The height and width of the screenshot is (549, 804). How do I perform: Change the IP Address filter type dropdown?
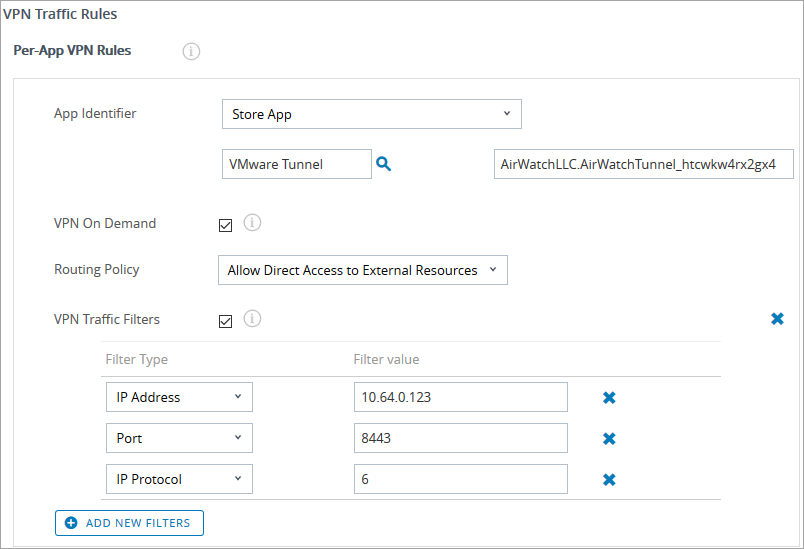click(x=179, y=397)
